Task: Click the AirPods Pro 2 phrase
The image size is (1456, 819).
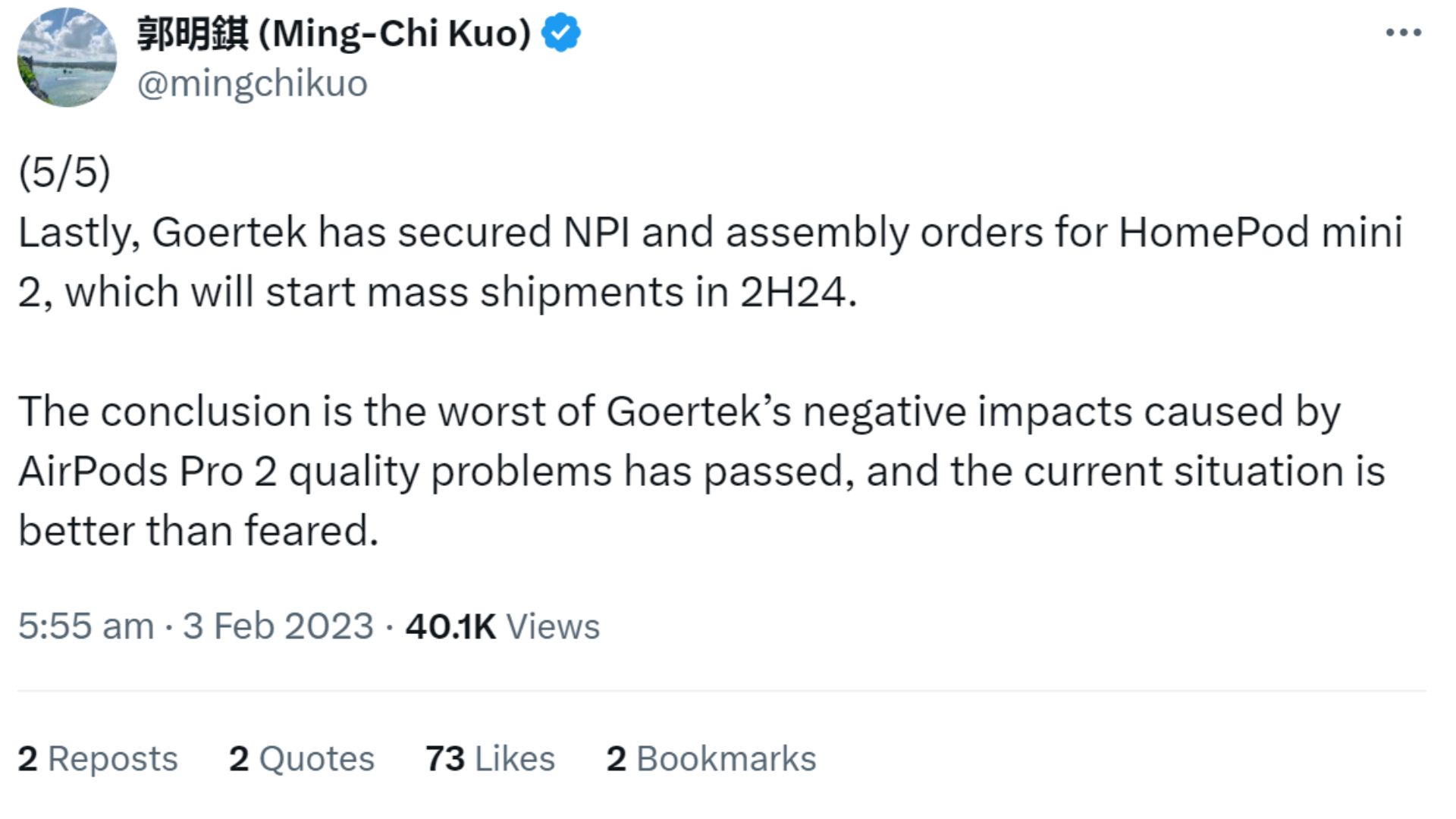Action: [x=147, y=472]
